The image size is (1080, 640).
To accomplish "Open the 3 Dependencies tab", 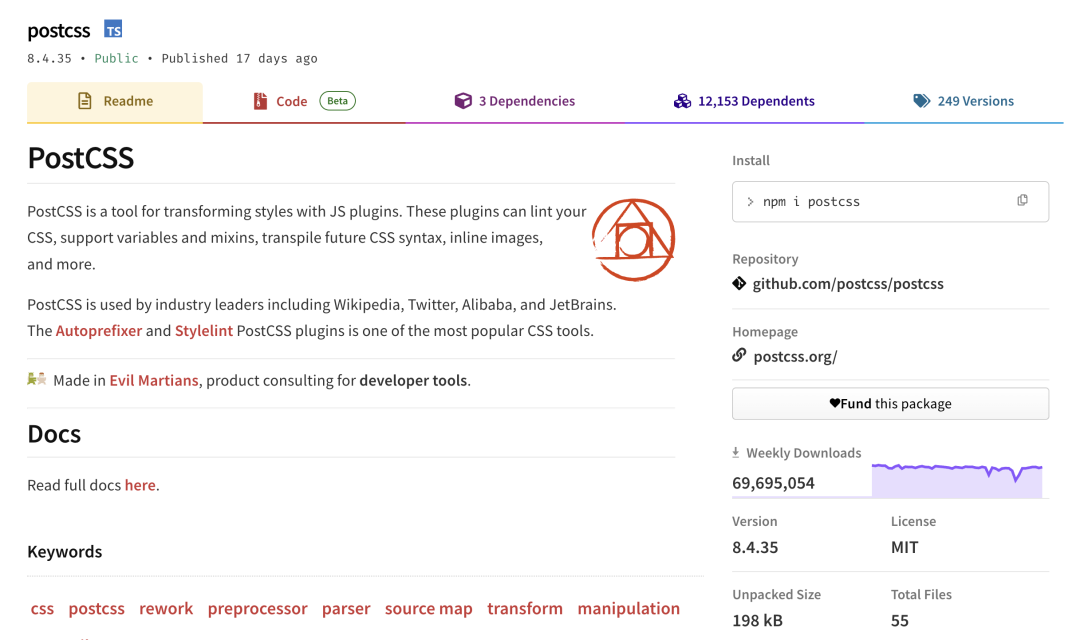I will point(515,101).
